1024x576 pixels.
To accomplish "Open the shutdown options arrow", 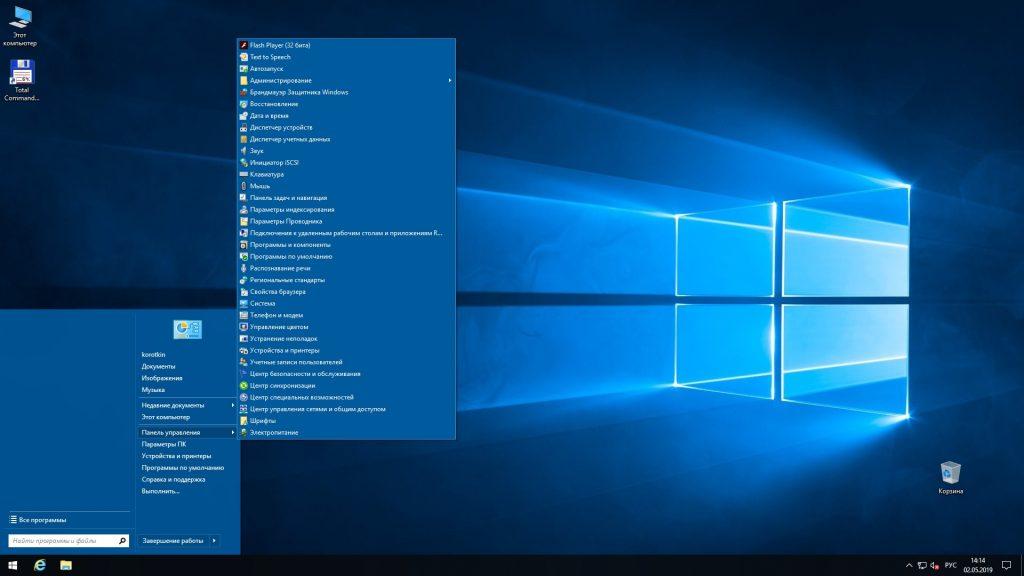I will point(214,541).
